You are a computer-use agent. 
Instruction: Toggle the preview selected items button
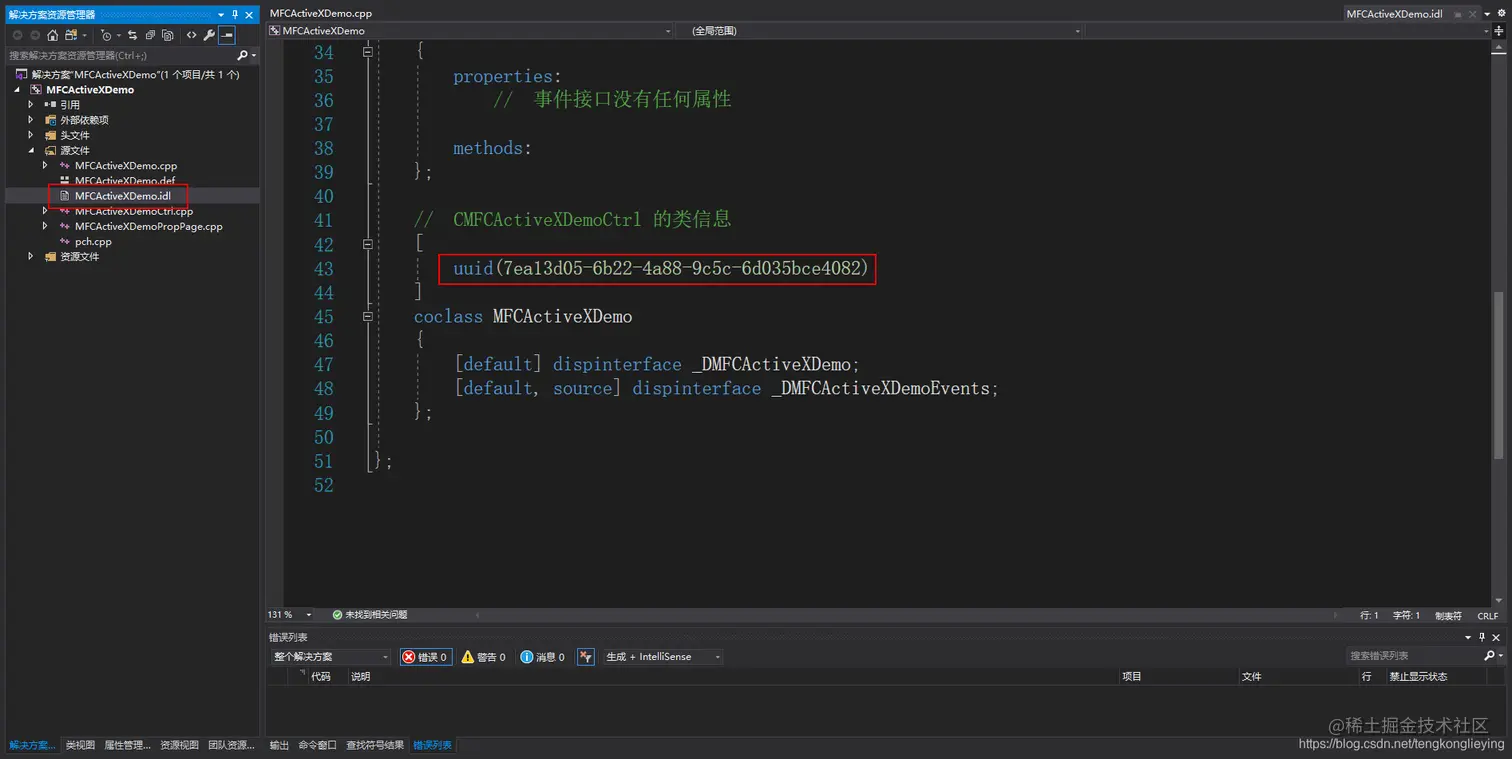[x=227, y=35]
